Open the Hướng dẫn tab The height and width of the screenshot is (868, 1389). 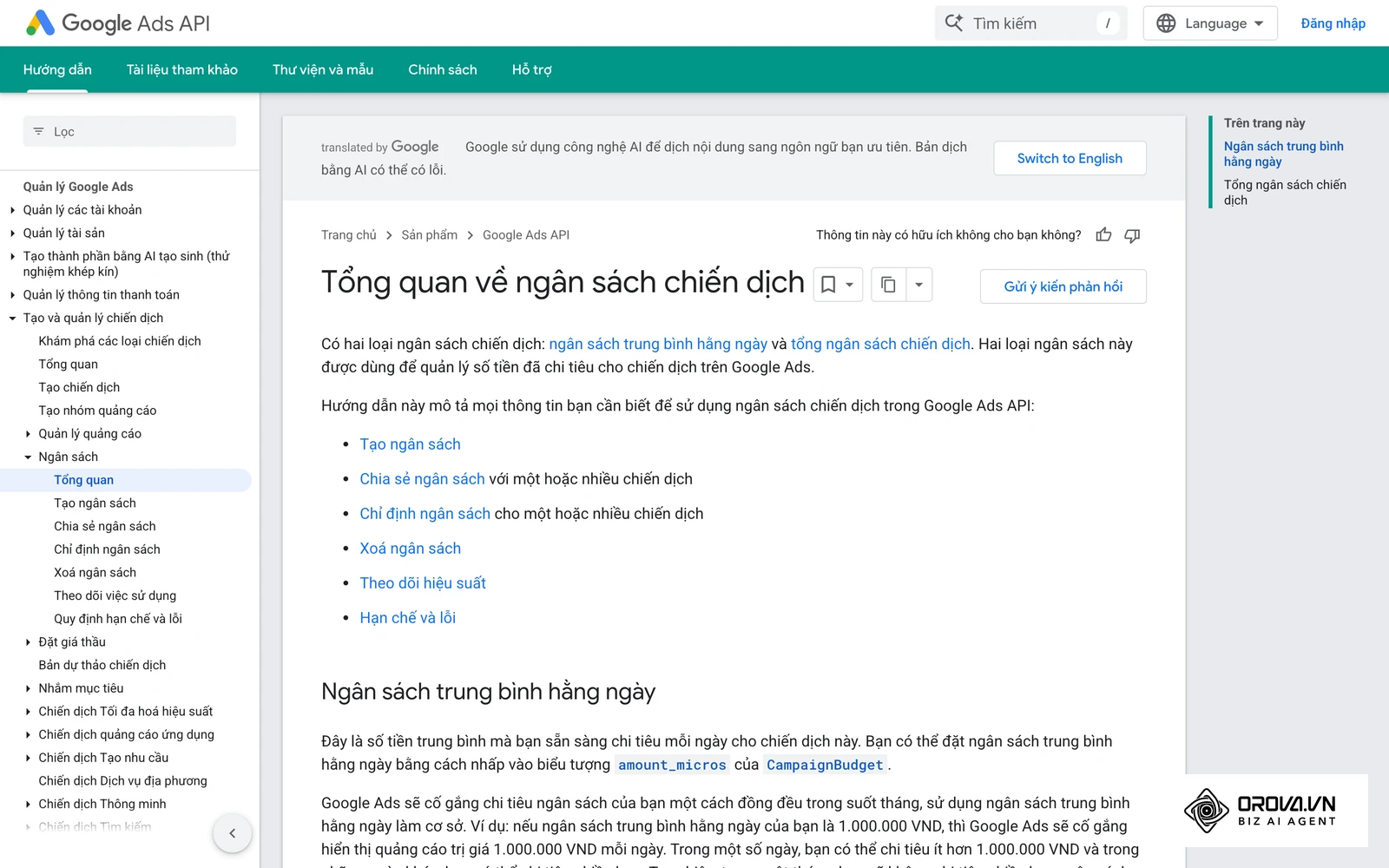(x=57, y=69)
